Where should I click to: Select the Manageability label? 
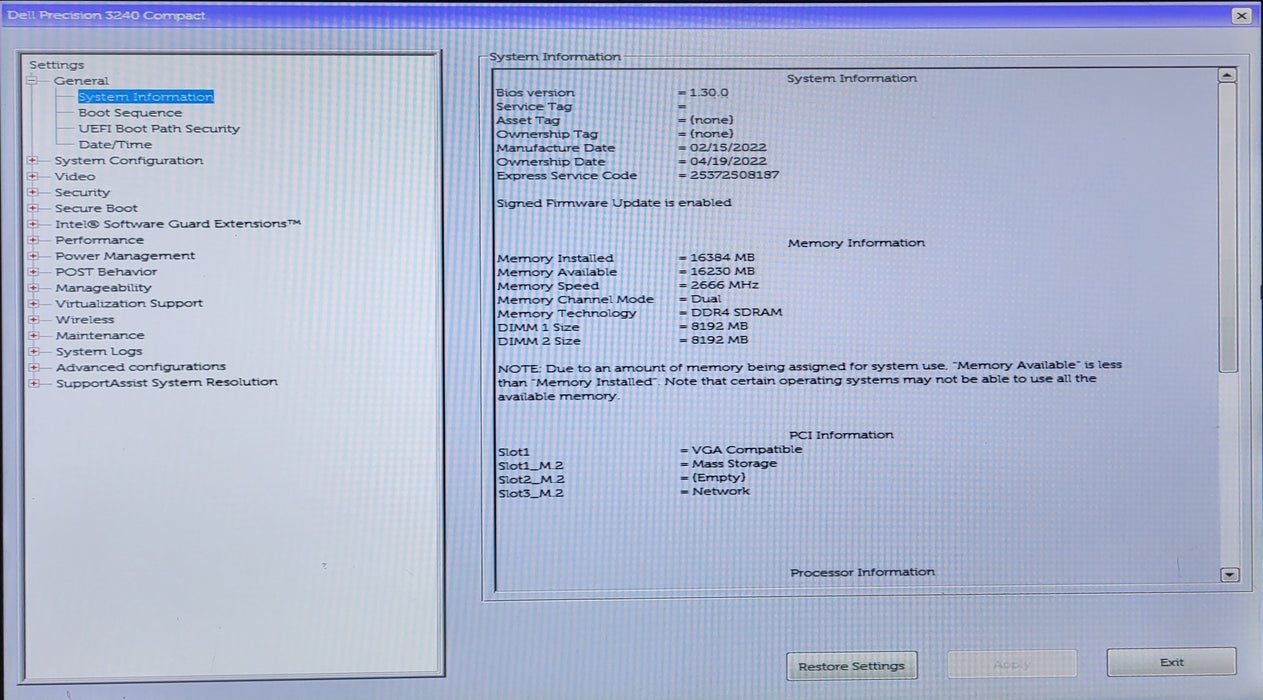click(x=103, y=288)
